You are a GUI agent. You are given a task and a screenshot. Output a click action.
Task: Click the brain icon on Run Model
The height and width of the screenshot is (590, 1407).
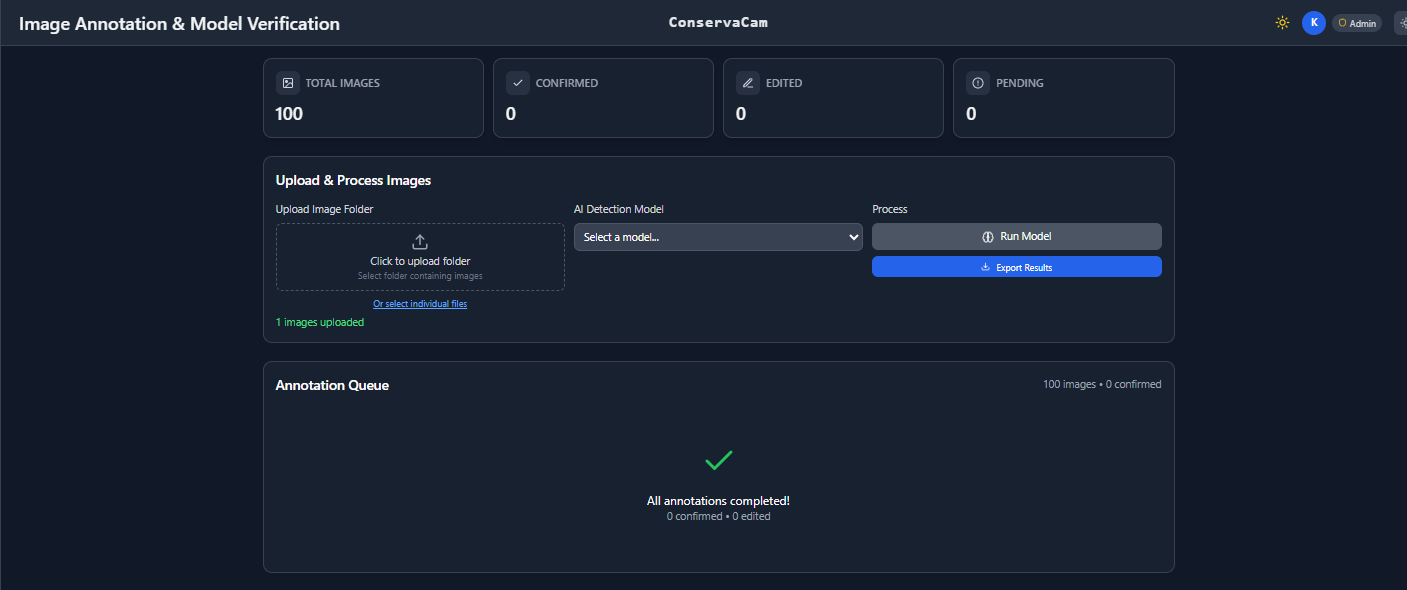click(989, 236)
